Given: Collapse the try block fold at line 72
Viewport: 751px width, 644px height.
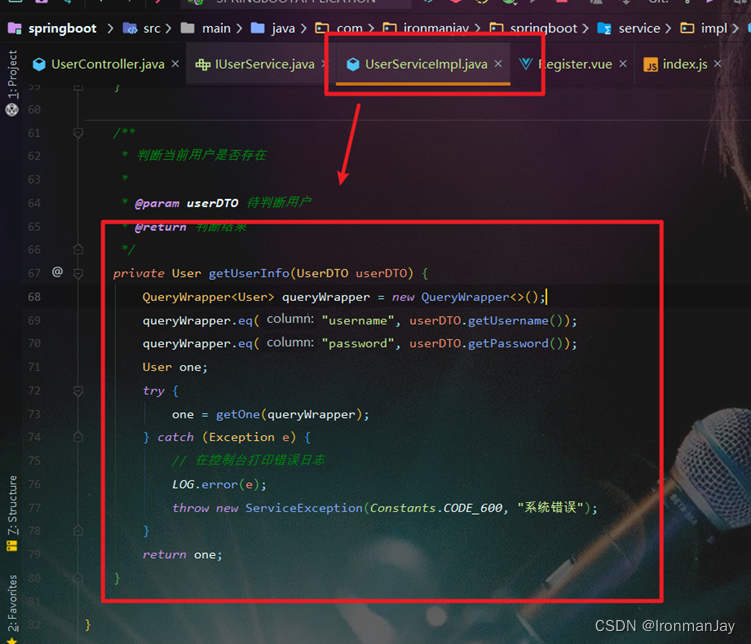Looking at the screenshot, I should (x=78, y=391).
